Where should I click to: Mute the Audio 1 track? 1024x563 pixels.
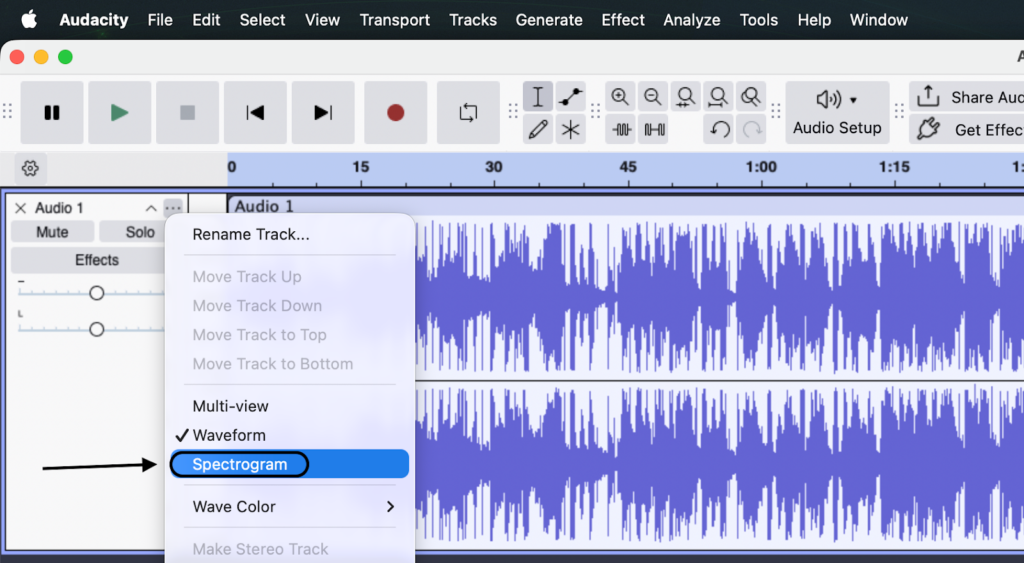click(52, 232)
